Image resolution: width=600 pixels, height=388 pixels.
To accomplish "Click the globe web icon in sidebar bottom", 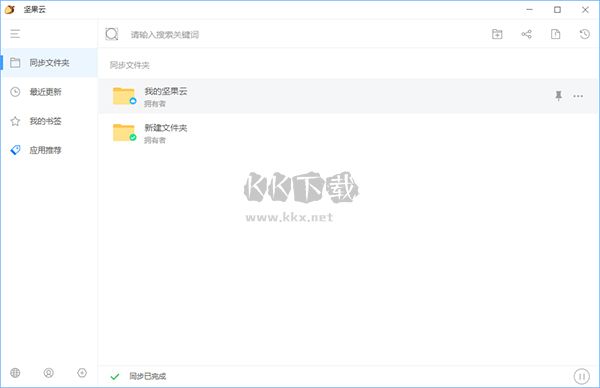I will [15, 373].
